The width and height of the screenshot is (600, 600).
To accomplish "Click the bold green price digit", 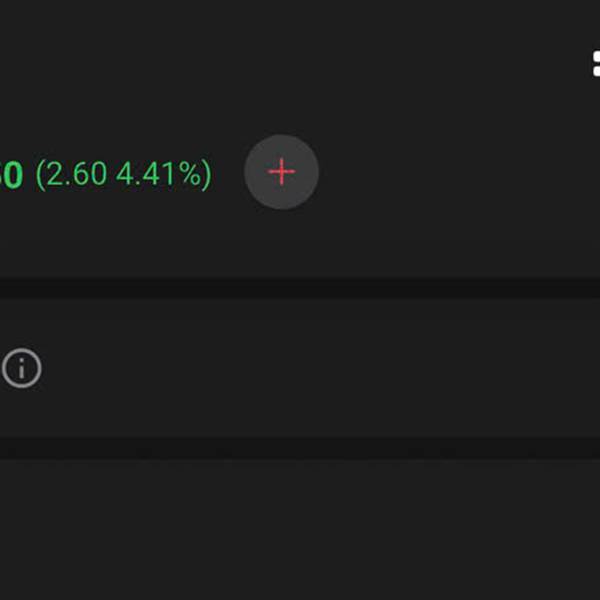I will click(11, 174).
